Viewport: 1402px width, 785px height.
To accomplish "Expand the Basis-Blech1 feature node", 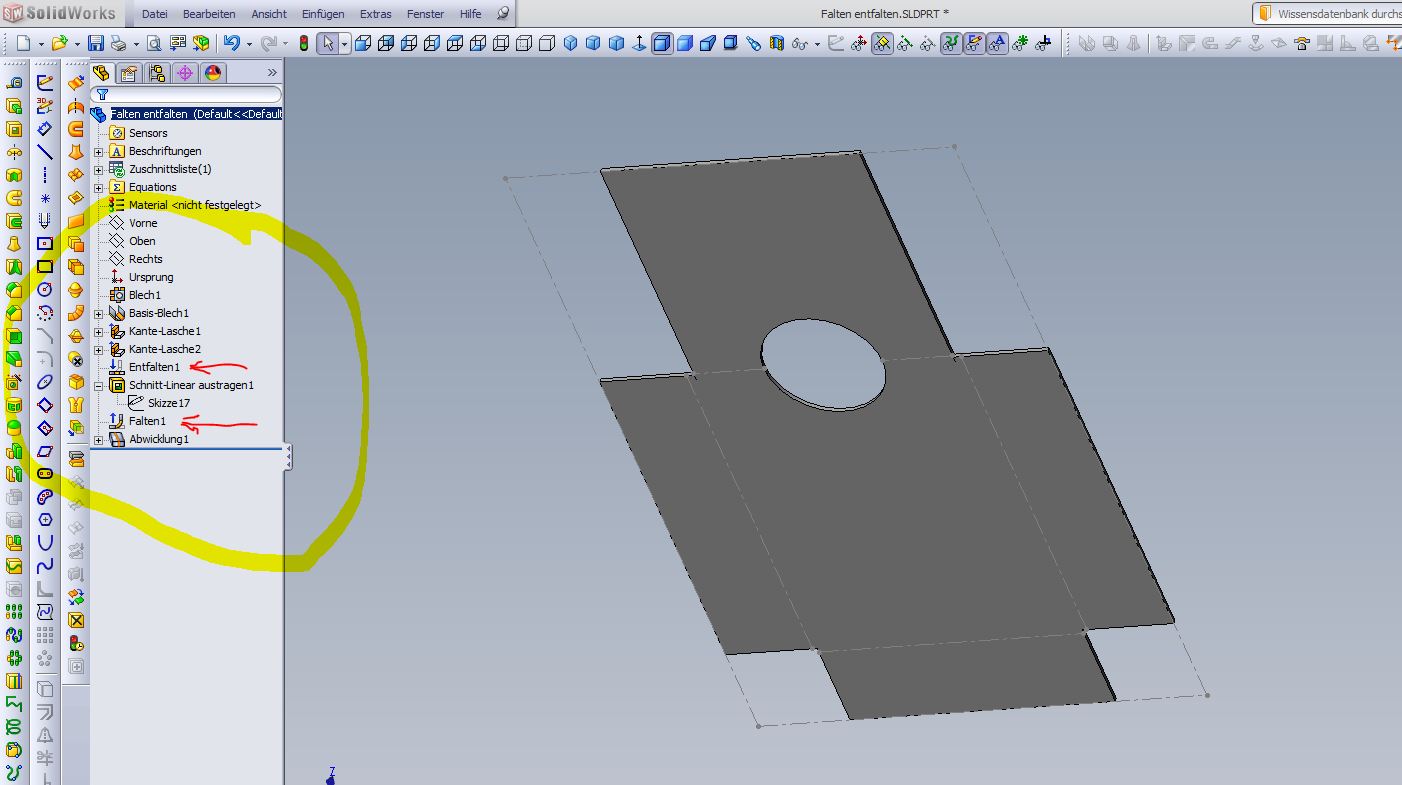I will pos(98,314).
